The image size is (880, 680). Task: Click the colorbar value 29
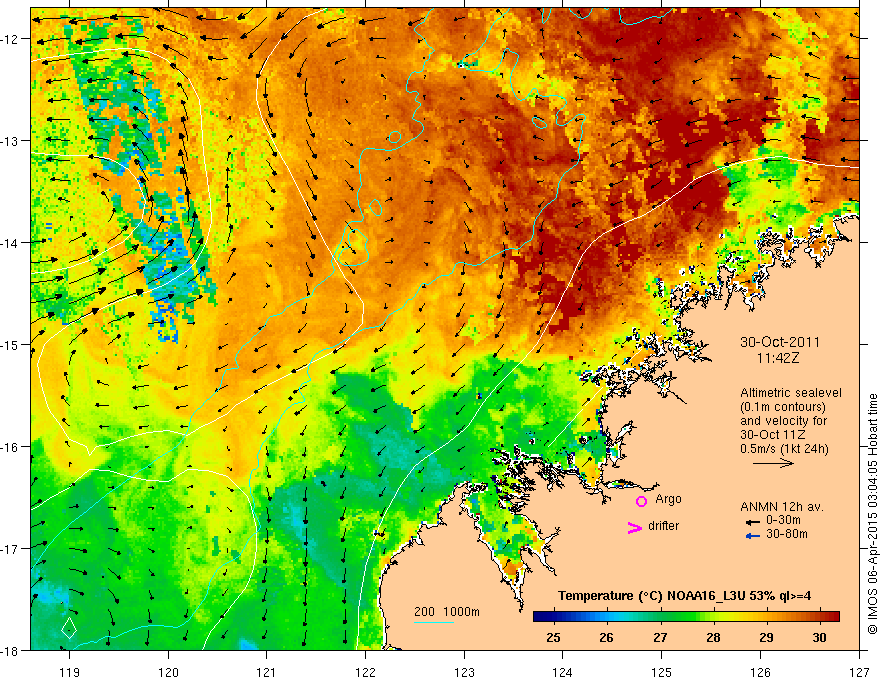(766, 637)
